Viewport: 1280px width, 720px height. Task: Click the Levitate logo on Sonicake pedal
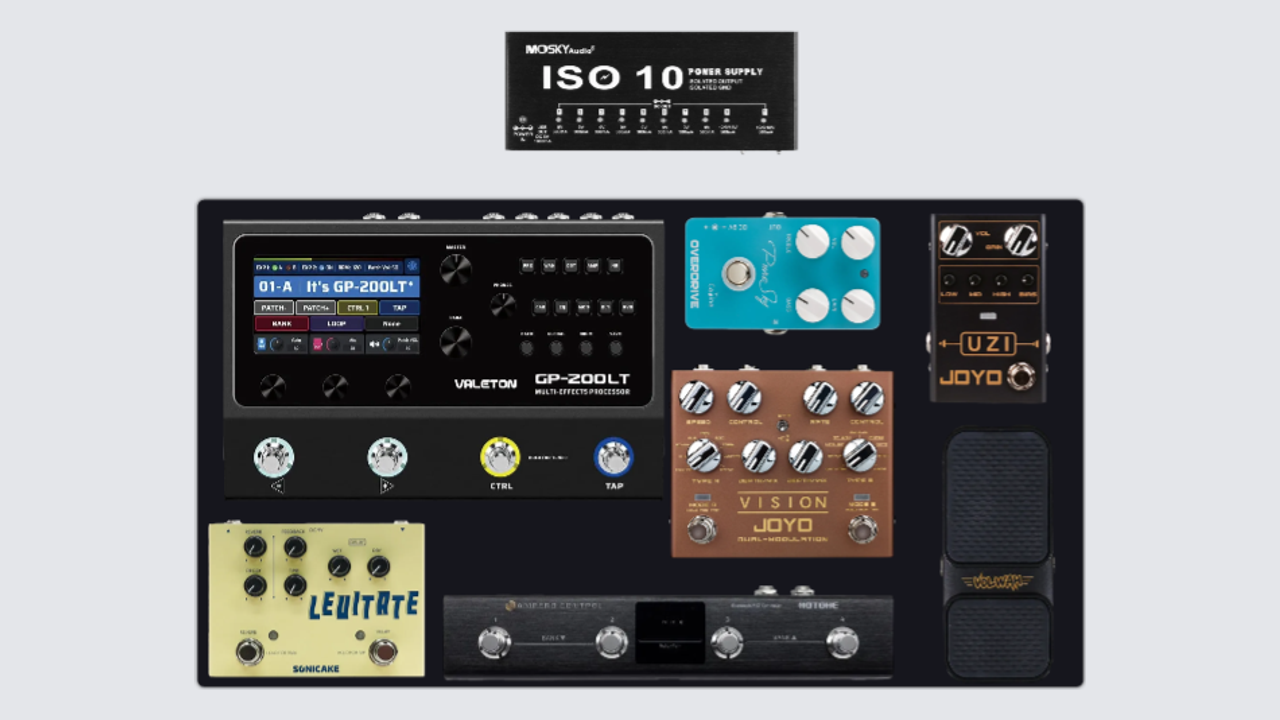(x=363, y=605)
